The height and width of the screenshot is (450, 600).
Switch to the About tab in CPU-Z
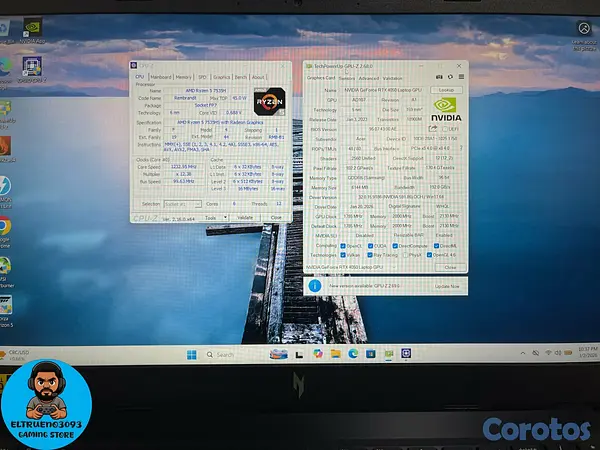coord(258,77)
